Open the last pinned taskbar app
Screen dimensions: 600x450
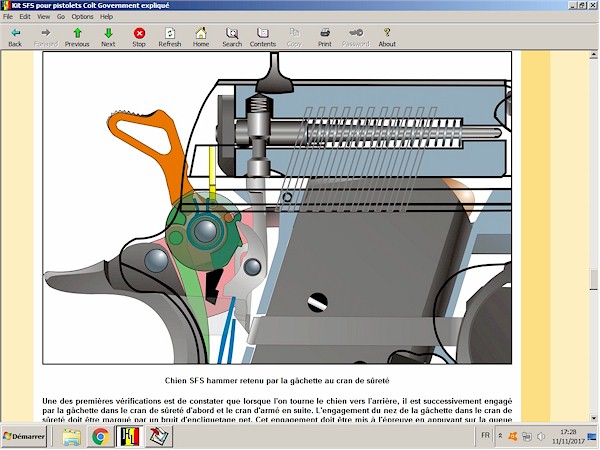(159, 437)
